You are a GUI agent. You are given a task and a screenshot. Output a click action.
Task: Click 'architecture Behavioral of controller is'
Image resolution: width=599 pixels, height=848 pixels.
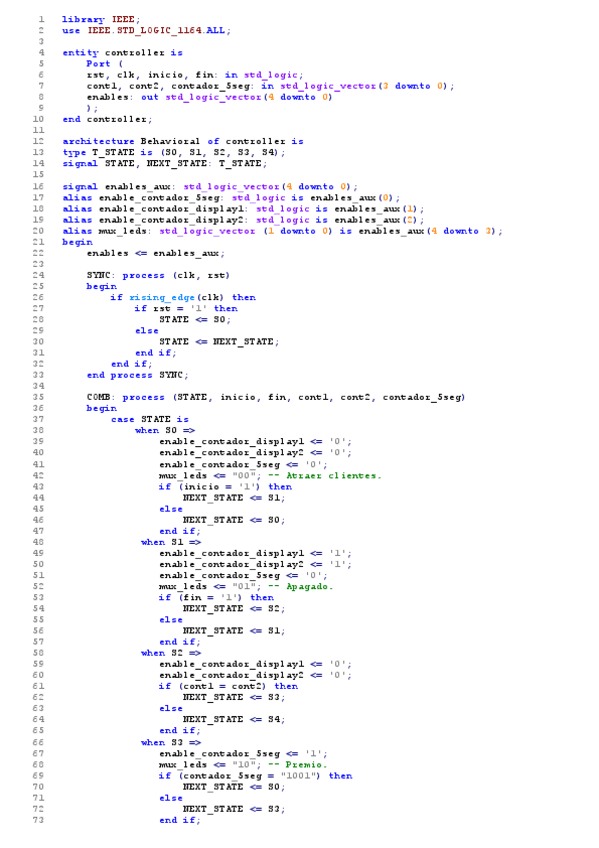[183, 142]
